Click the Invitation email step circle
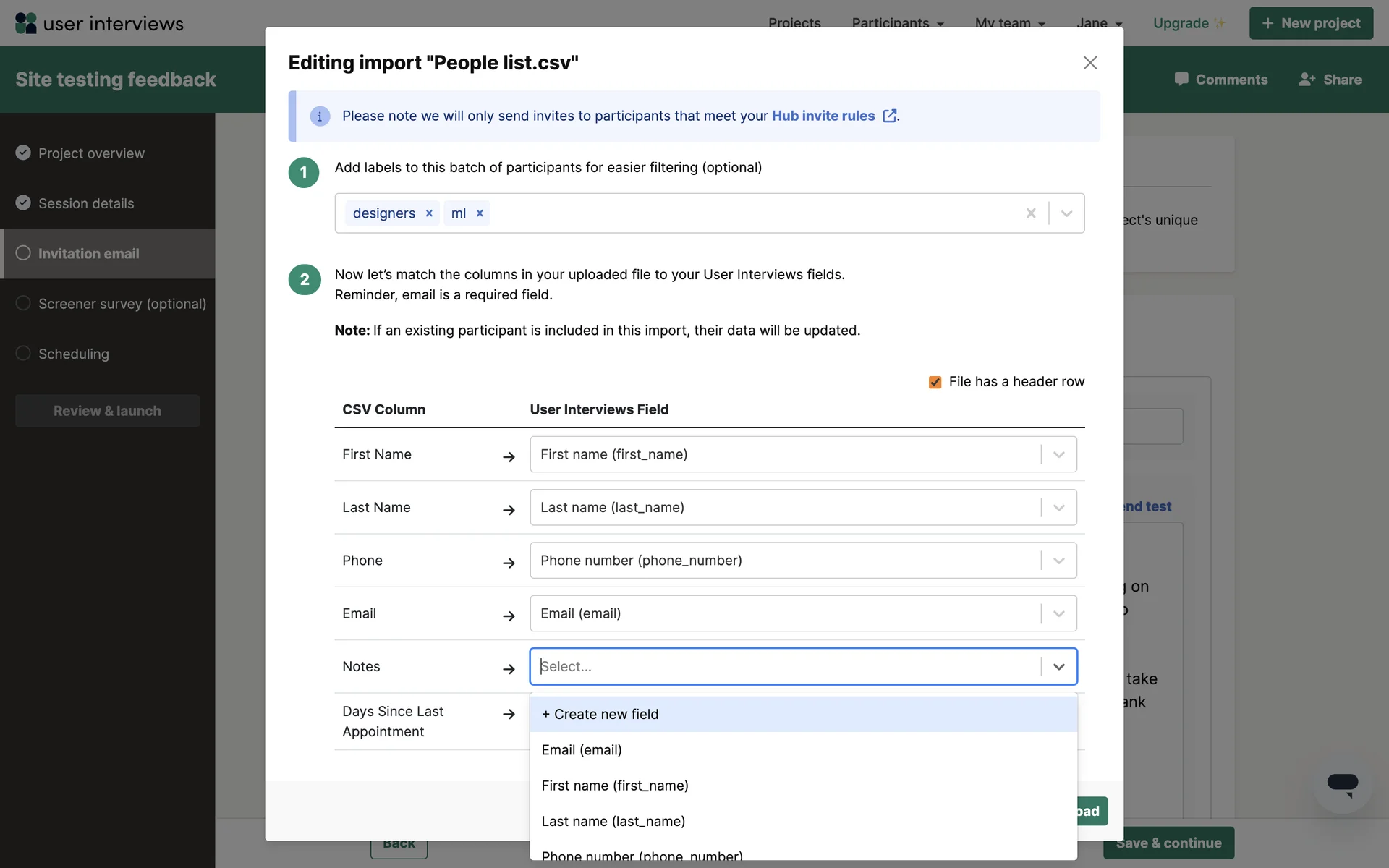 point(23,253)
